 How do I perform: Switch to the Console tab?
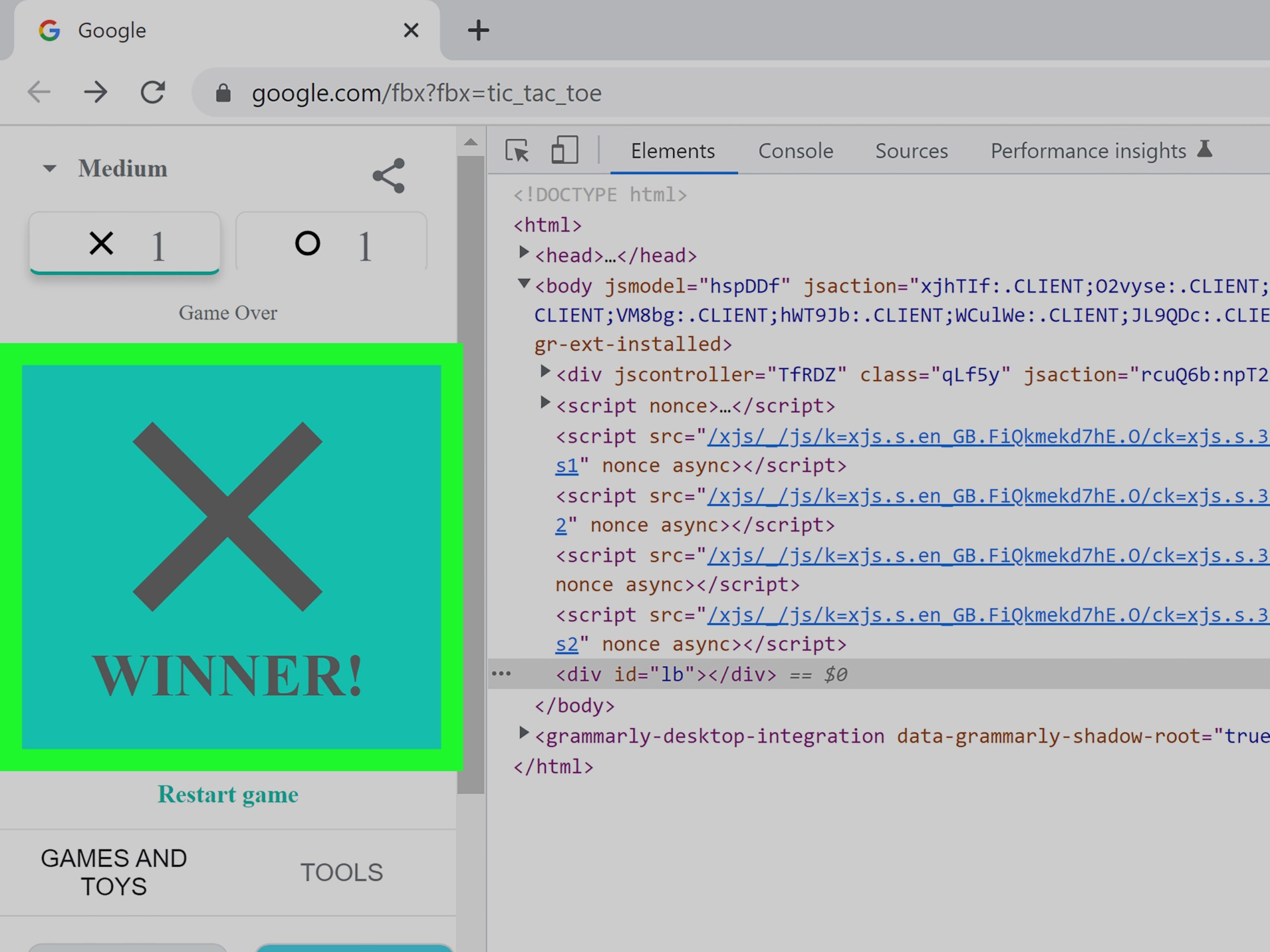point(795,151)
